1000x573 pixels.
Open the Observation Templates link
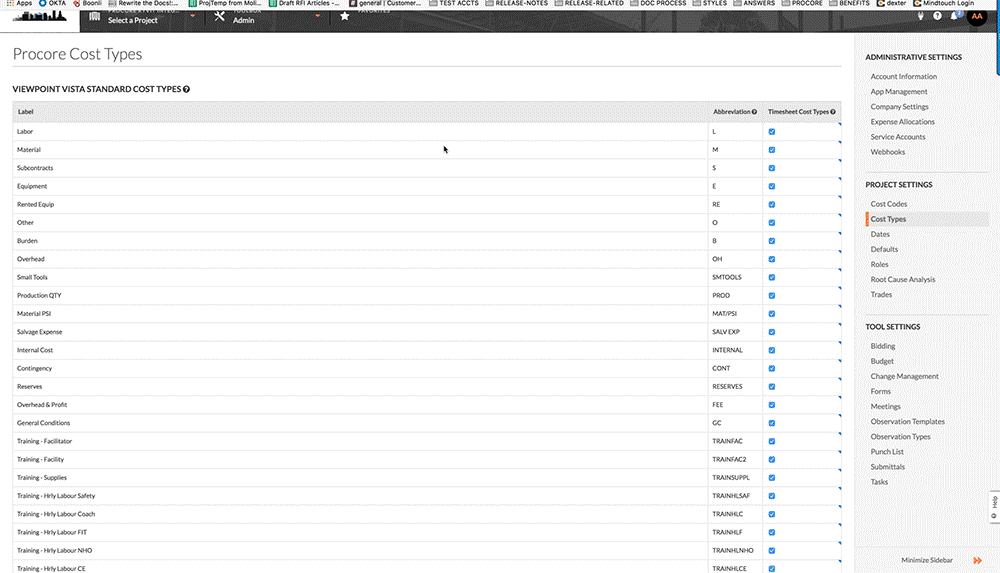coord(907,422)
